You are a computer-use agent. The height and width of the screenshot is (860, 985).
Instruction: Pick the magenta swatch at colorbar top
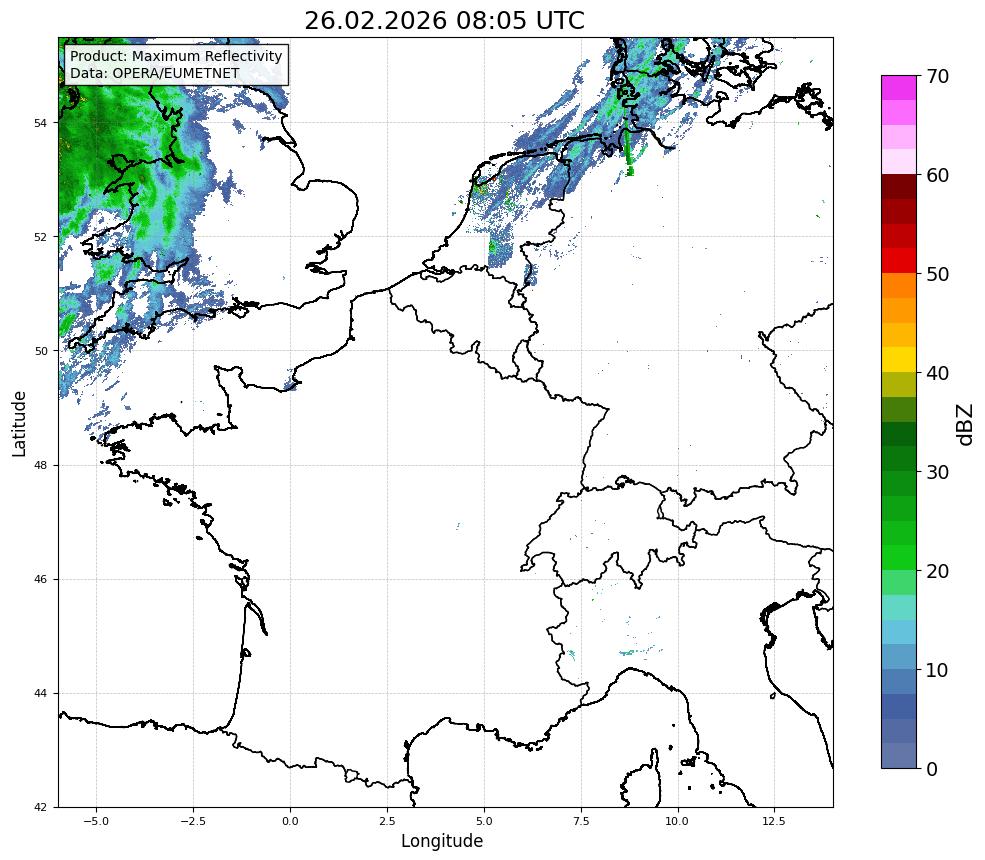pos(899,88)
